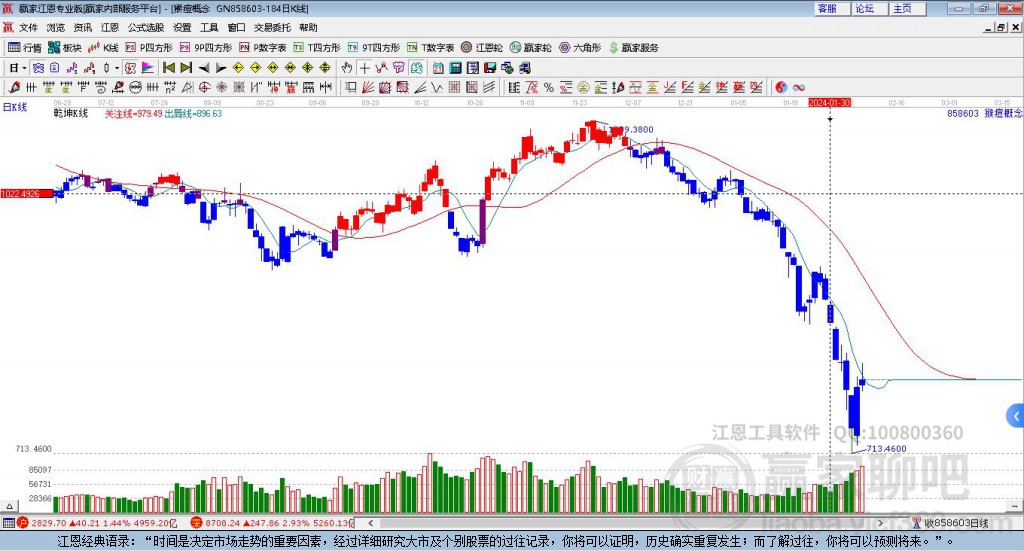Open the 江恩轮 Gann wheel
1024x551 pixels.
coord(482,48)
